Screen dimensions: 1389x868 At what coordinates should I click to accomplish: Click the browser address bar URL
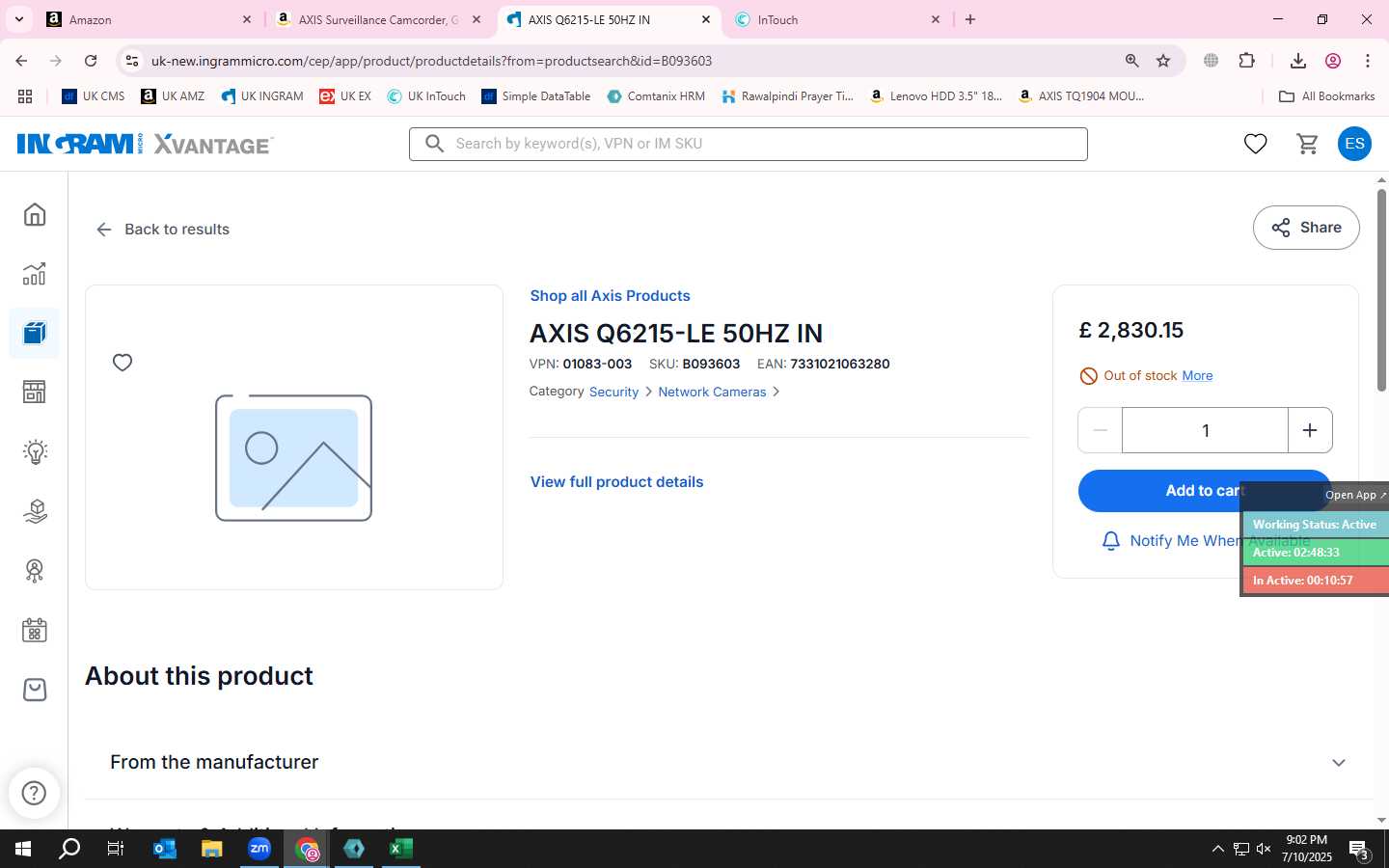[431, 61]
